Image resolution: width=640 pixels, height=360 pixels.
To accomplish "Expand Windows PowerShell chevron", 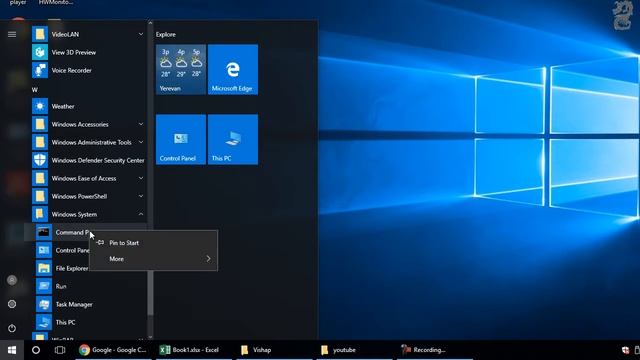I will click(x=141, y=196).
